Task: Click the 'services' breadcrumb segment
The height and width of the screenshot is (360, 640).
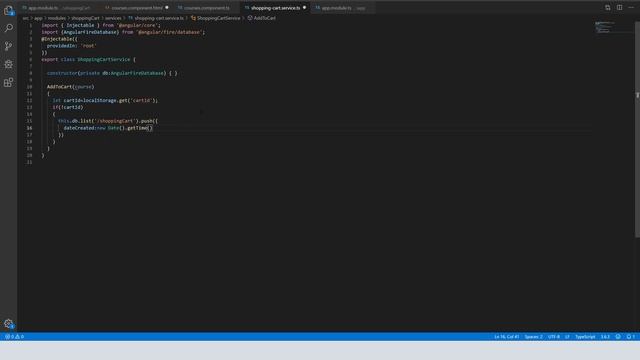Action: point(113,18)
